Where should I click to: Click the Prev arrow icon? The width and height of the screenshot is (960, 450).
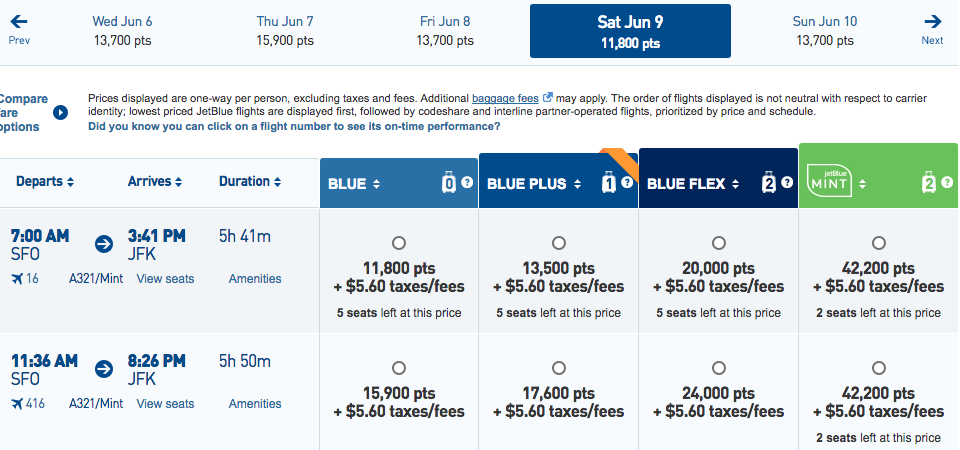click(19, 20)
